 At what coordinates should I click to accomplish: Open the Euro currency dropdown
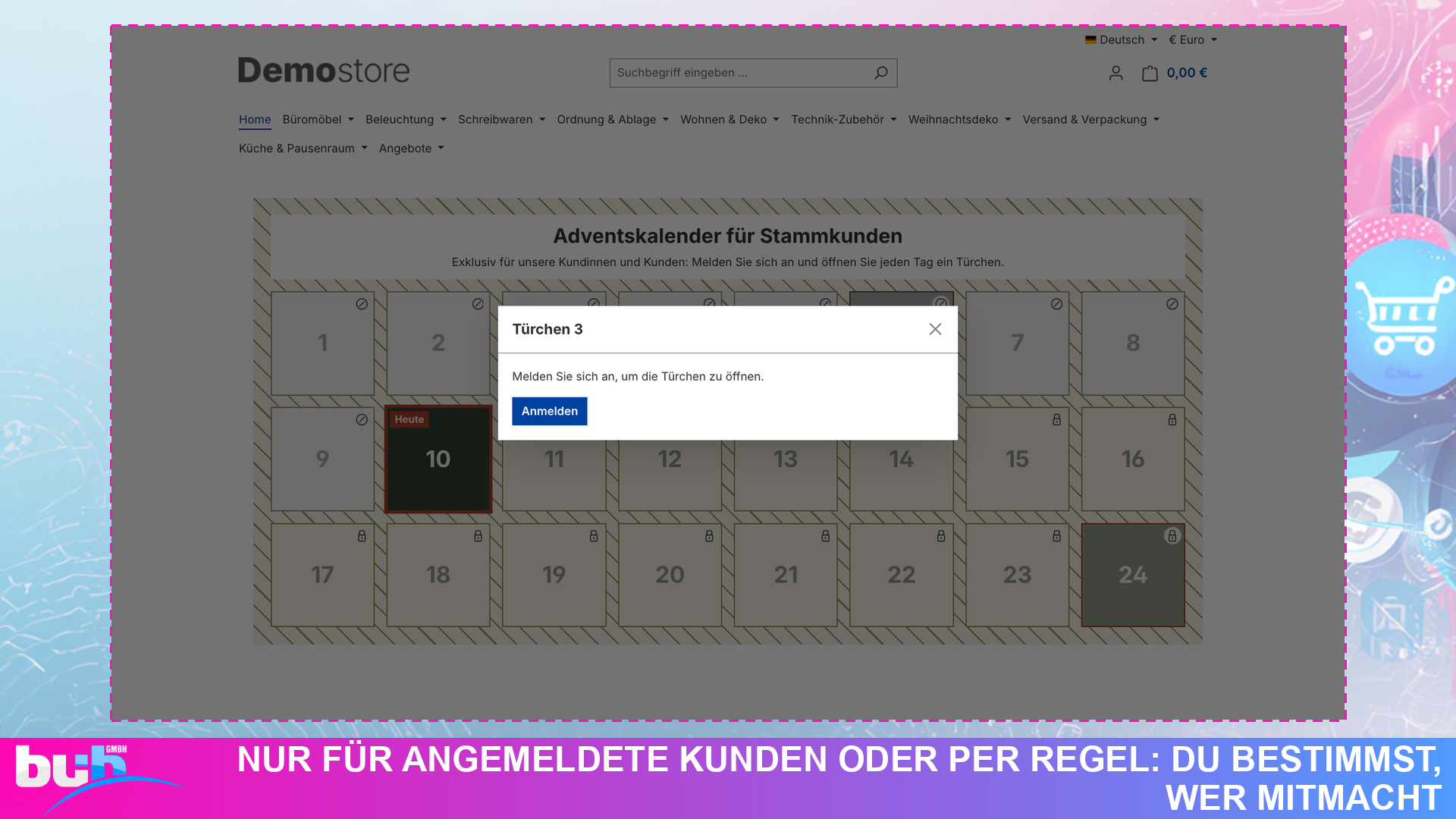point(1193,39)
